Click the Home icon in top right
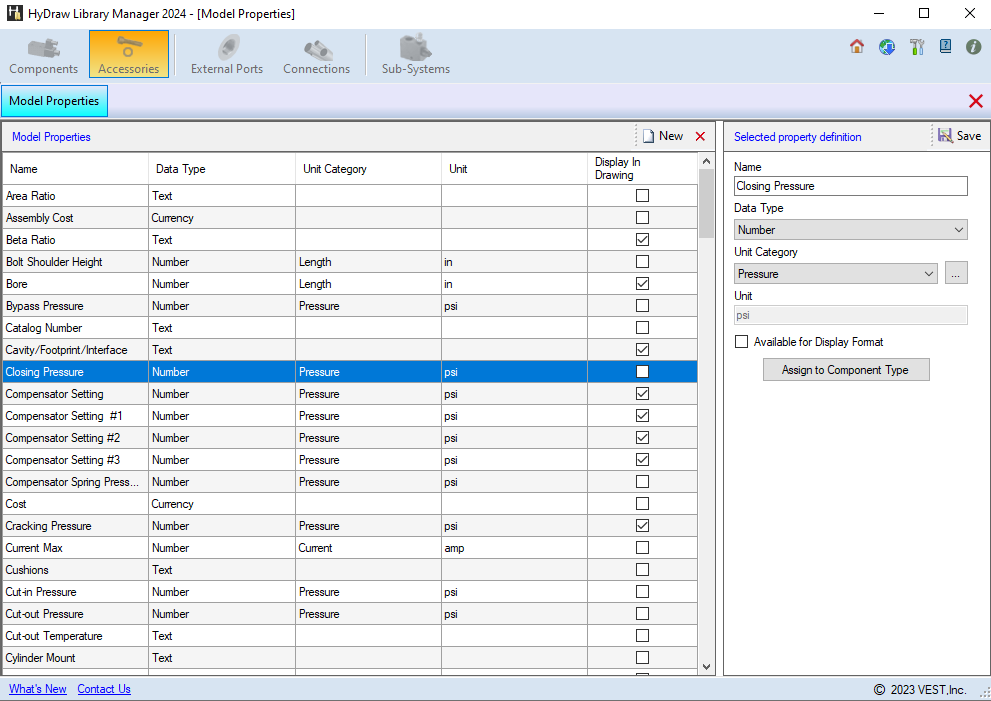 click(857, 47)
